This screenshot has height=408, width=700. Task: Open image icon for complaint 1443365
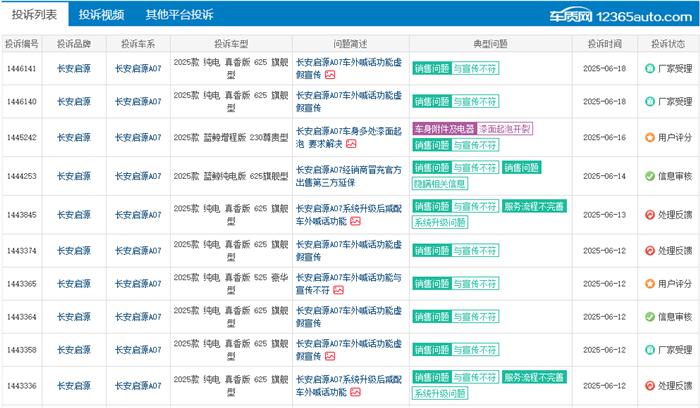(338, 290)
